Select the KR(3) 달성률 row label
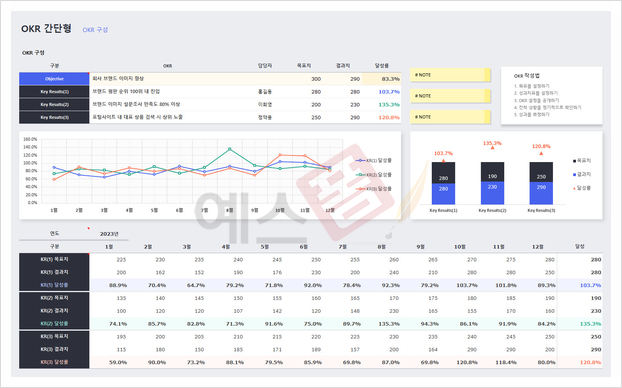622x388 pixels. [54, 362]
